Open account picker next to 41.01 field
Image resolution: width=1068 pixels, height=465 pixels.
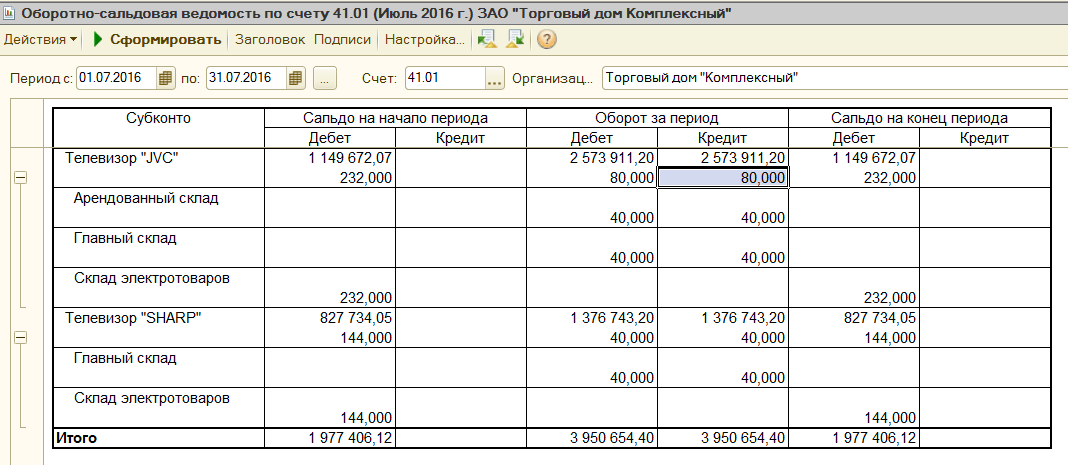495,78
